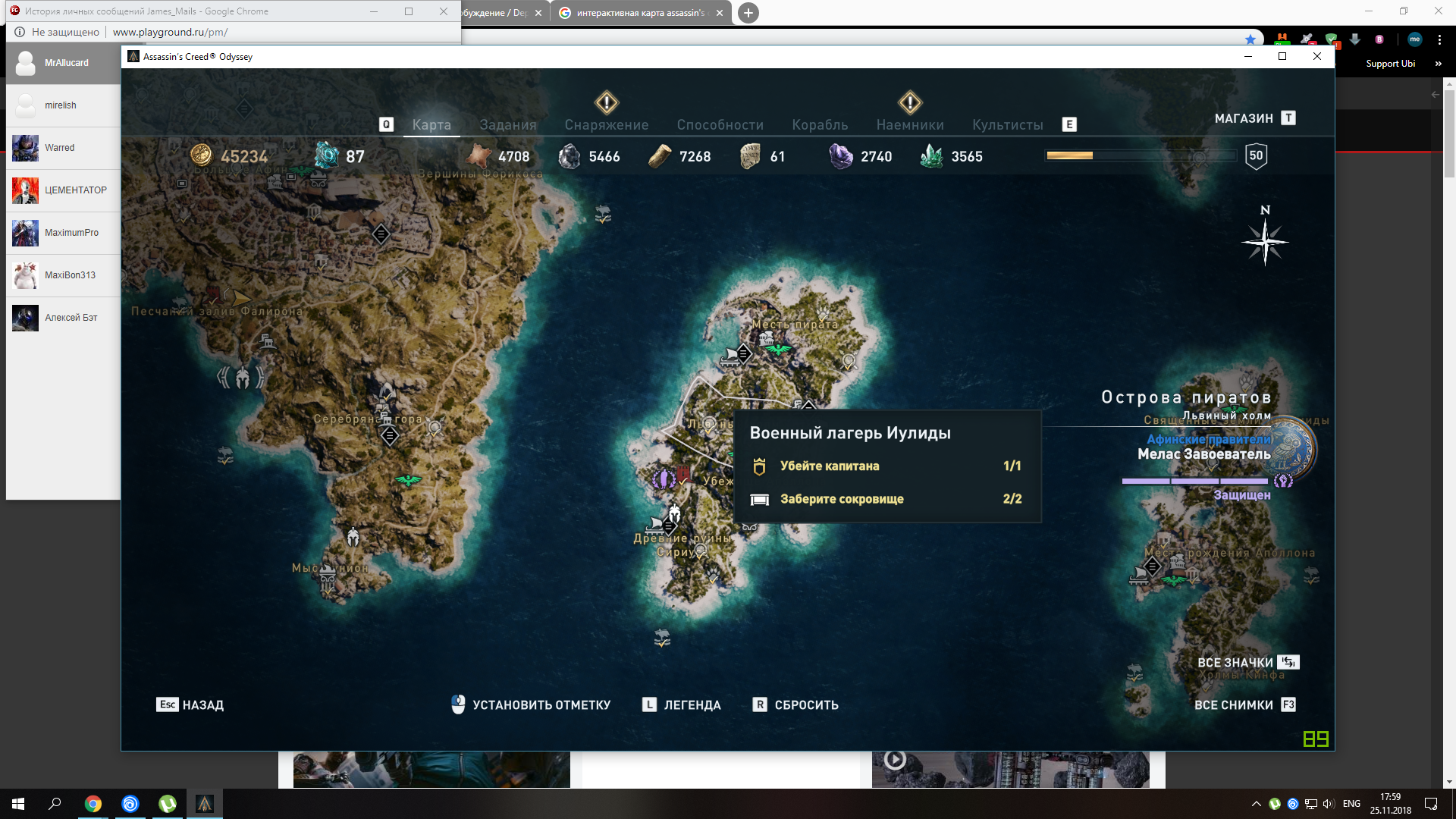Click the play button on bottom video thumbnail
This screenshot has width=1456, height=819.
(895, 759)
